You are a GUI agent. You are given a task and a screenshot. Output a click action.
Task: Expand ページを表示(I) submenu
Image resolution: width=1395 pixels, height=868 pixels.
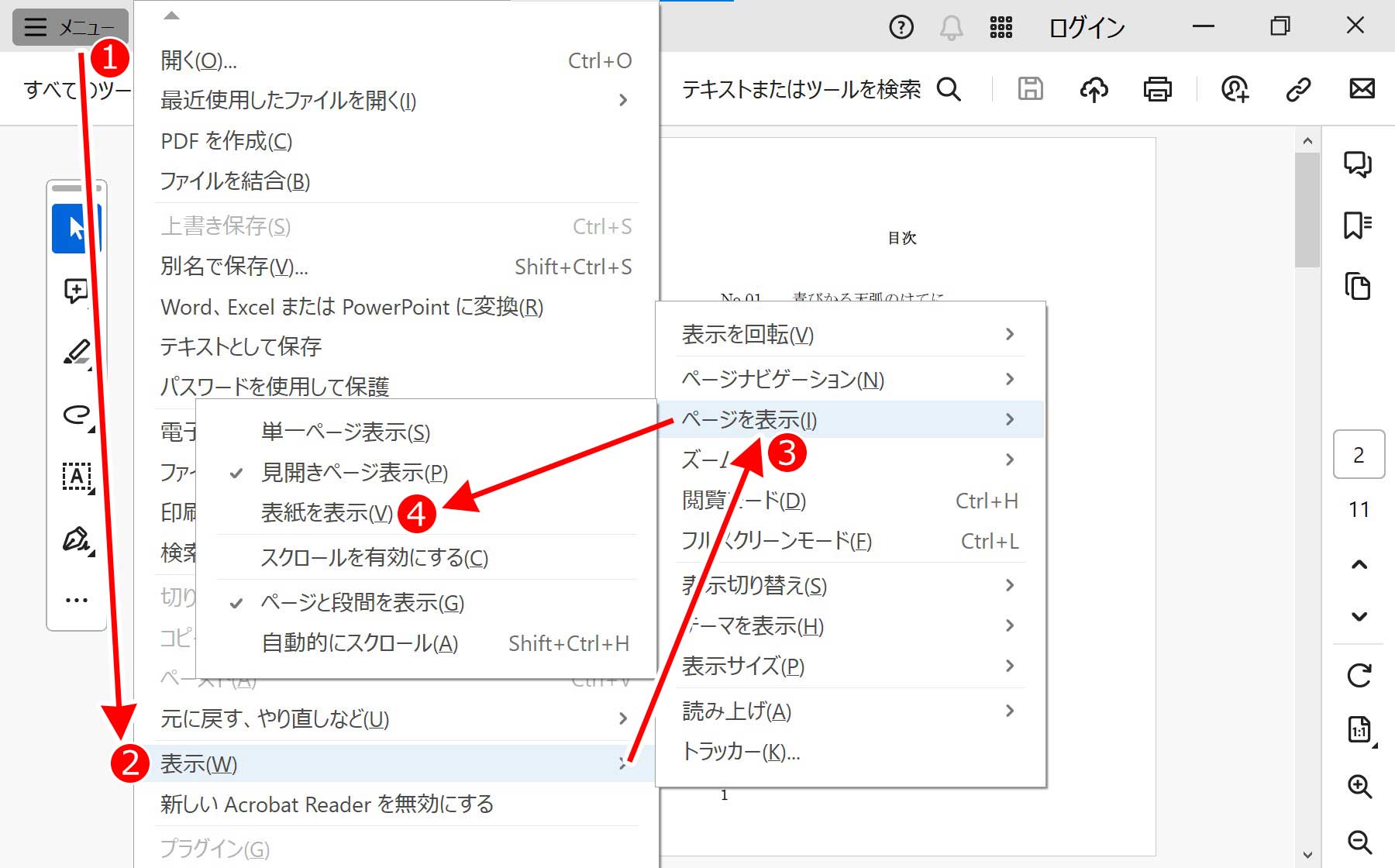coord(850,420)
